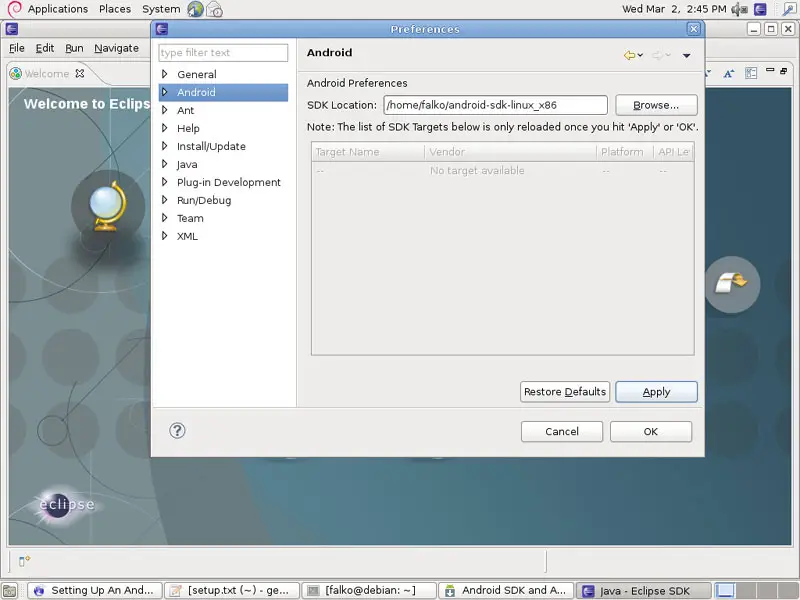Open the Overview globe on Welcome page
Image resolution: width=800 pixels, height=600 pixels.
(107, 207)
